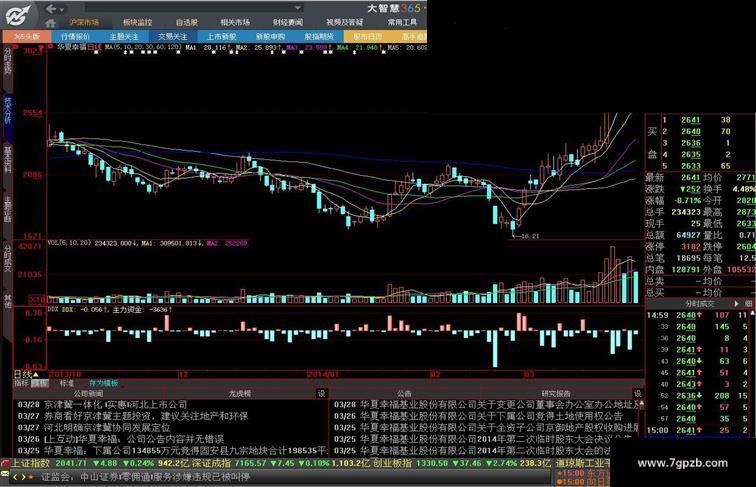Switch to the 行情报价 tab
Image resolution: width=756 pixels, height=487 pixels.
tap(76, 37)
